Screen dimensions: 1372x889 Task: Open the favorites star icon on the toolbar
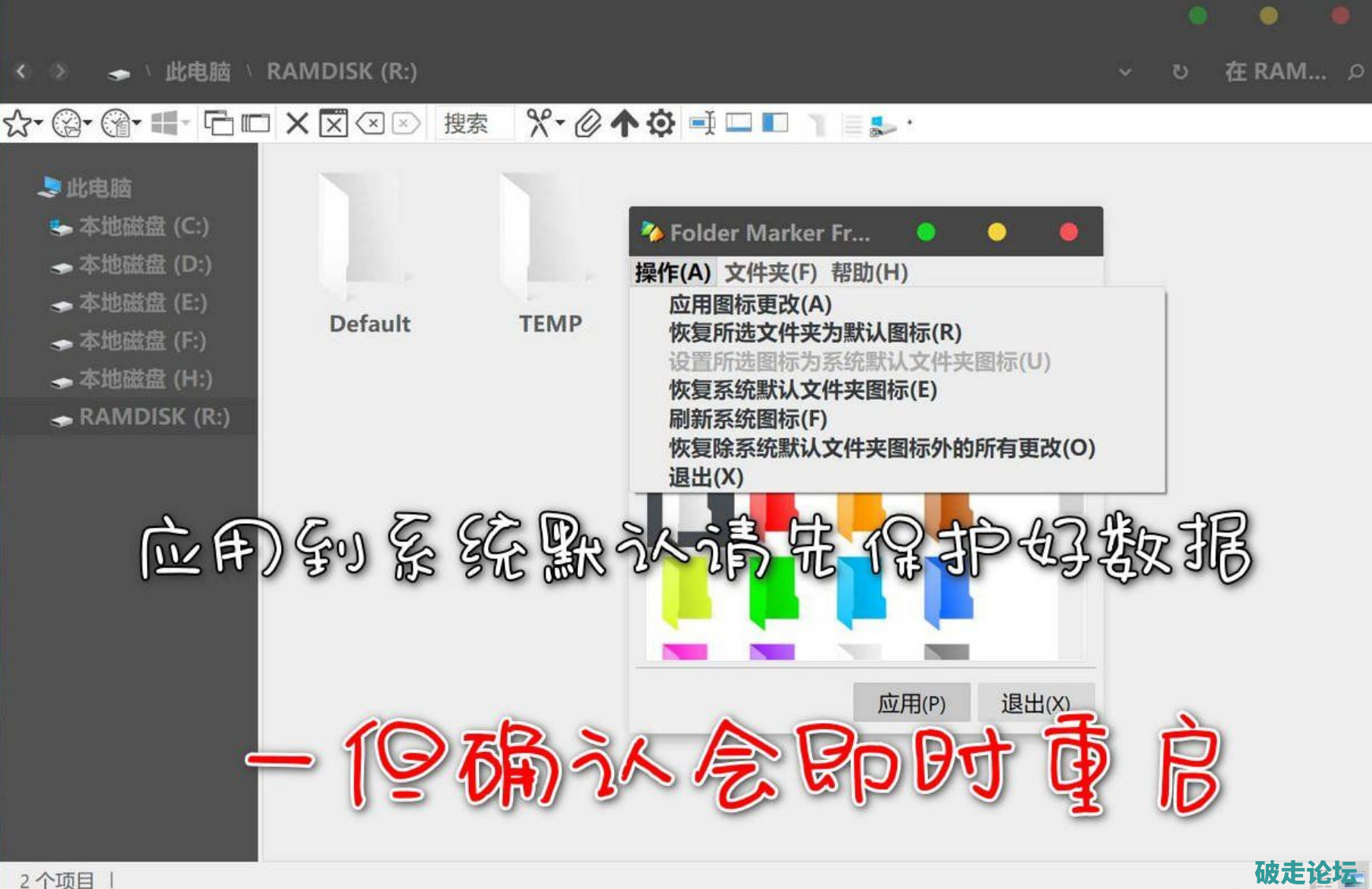[17, 123]
